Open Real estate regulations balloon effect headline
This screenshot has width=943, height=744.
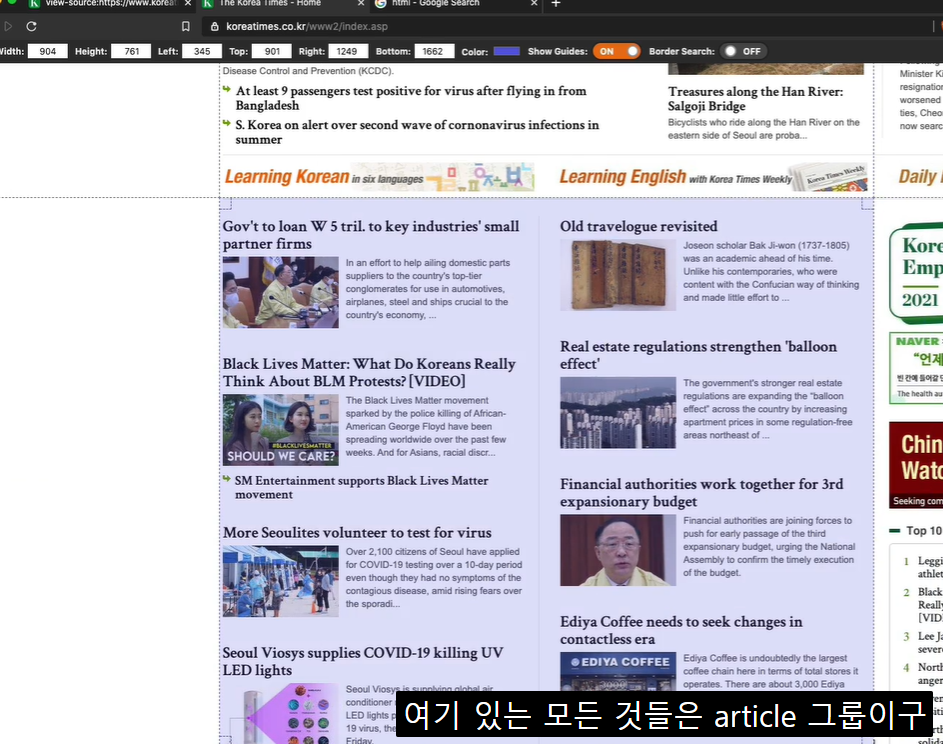click(x=698, y=355)
